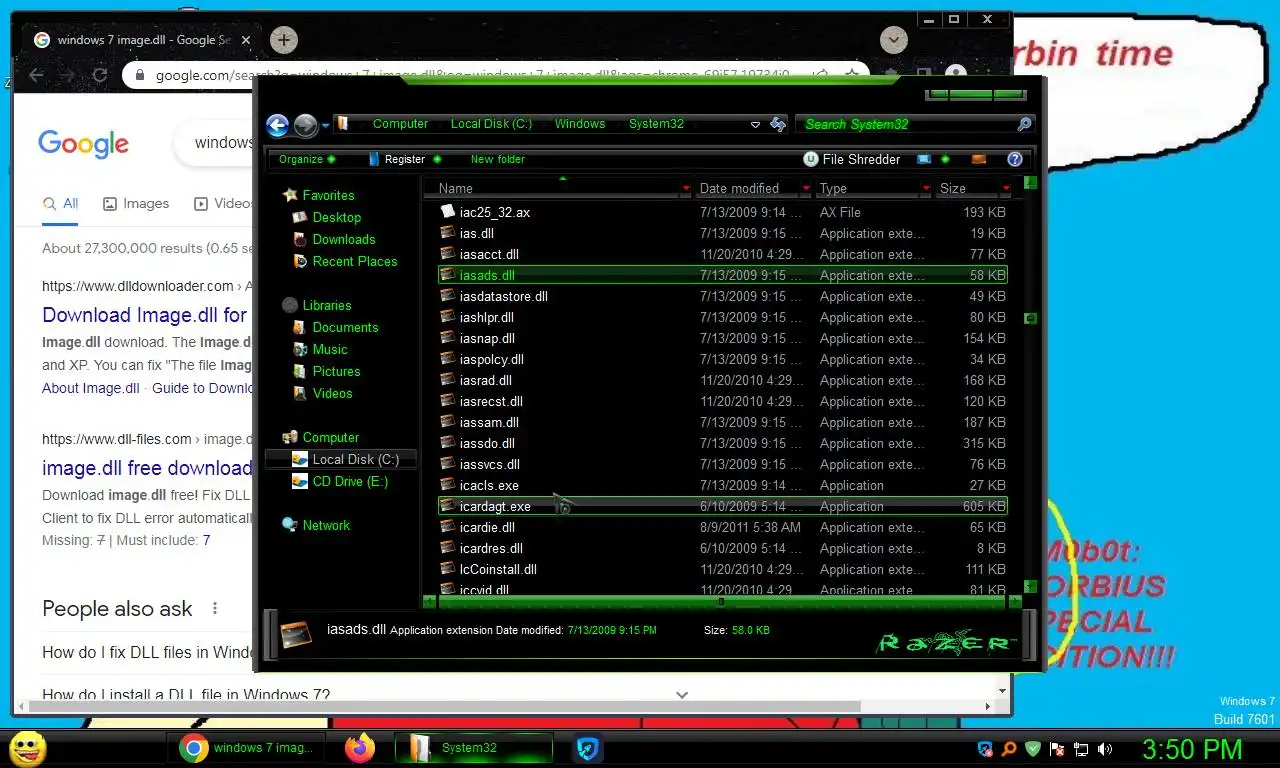1280x768 pixels.
Task: Click Local Disk (C:) in the breadcrumb
Action: click(x=491, y=124)
